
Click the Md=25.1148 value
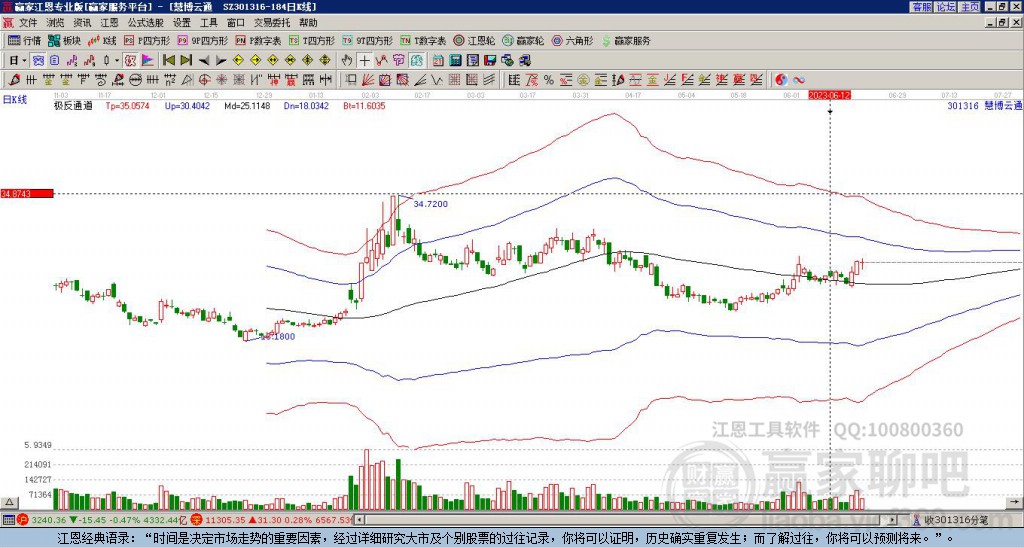point(247,105)
